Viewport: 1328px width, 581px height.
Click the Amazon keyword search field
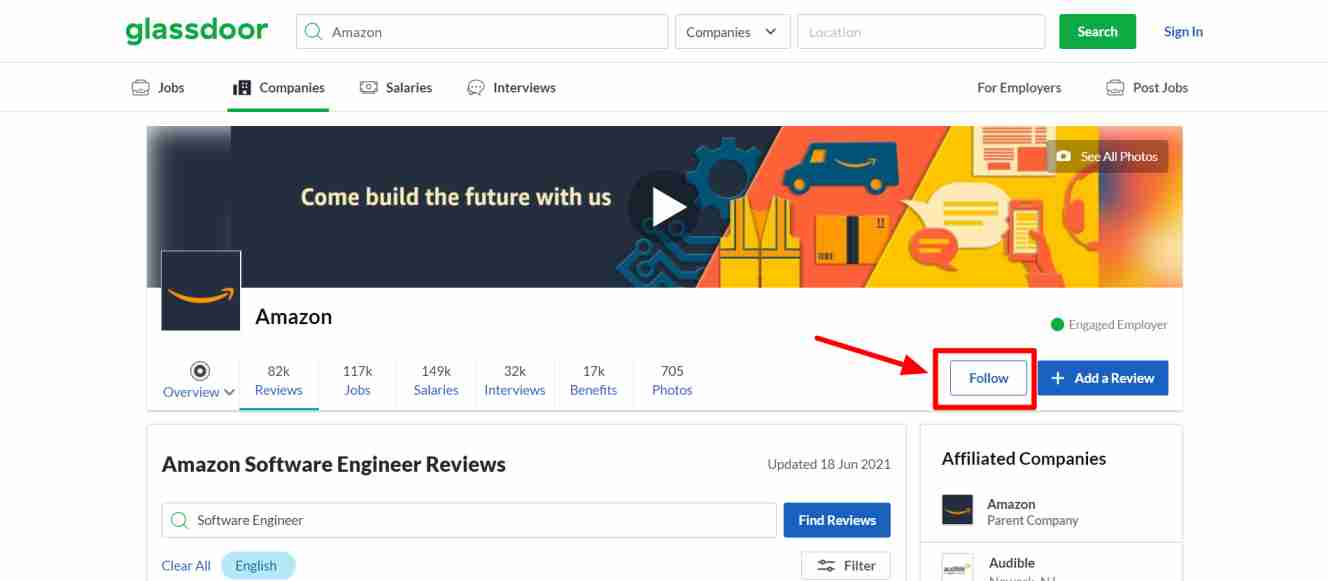click(482, 32)
